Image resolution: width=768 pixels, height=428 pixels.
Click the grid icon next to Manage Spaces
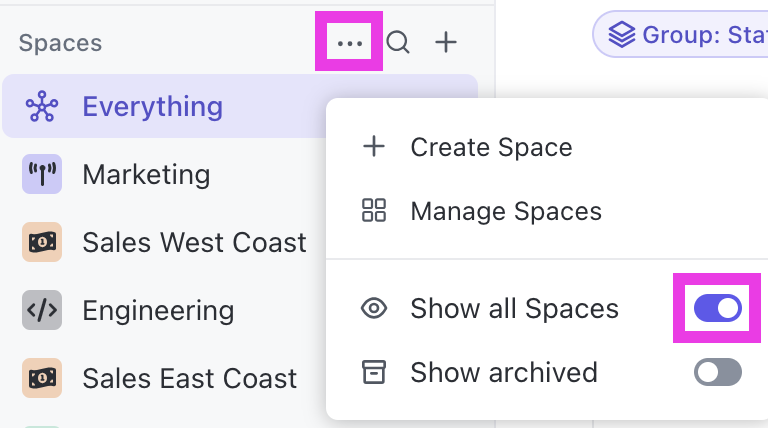pyautogui.click(x=374, y=211)
